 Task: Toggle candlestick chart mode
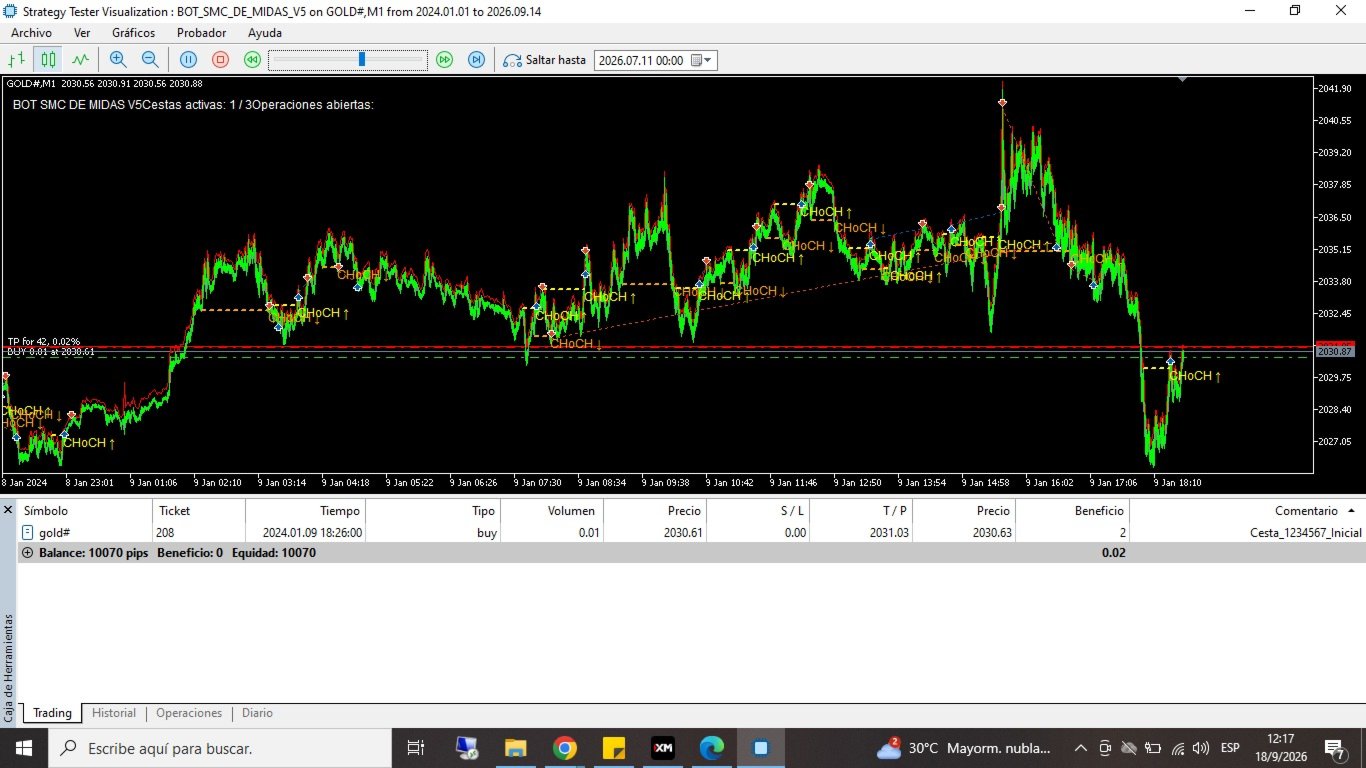coord(47,60)
